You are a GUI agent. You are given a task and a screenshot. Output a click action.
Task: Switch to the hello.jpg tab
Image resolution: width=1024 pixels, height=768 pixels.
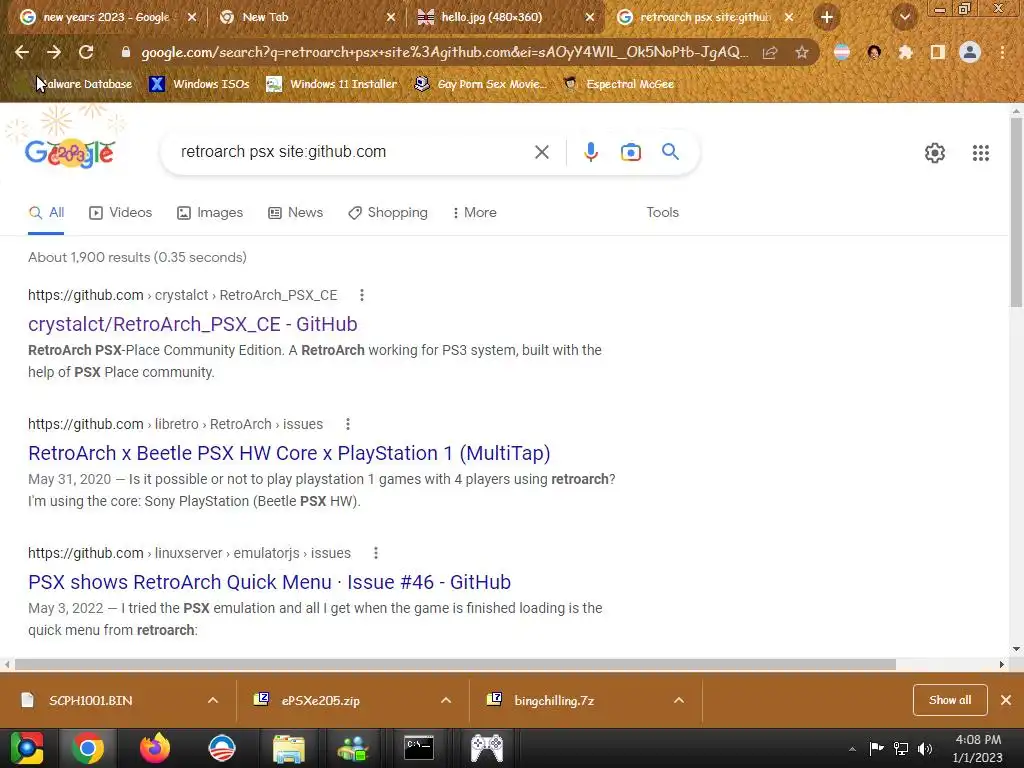491,17
